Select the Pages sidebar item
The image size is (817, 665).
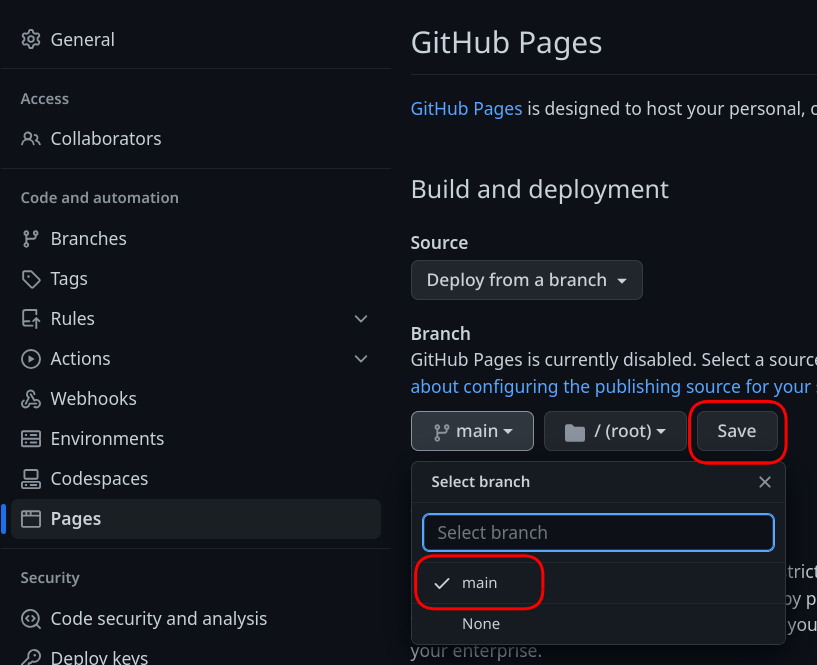click(195, 519)
